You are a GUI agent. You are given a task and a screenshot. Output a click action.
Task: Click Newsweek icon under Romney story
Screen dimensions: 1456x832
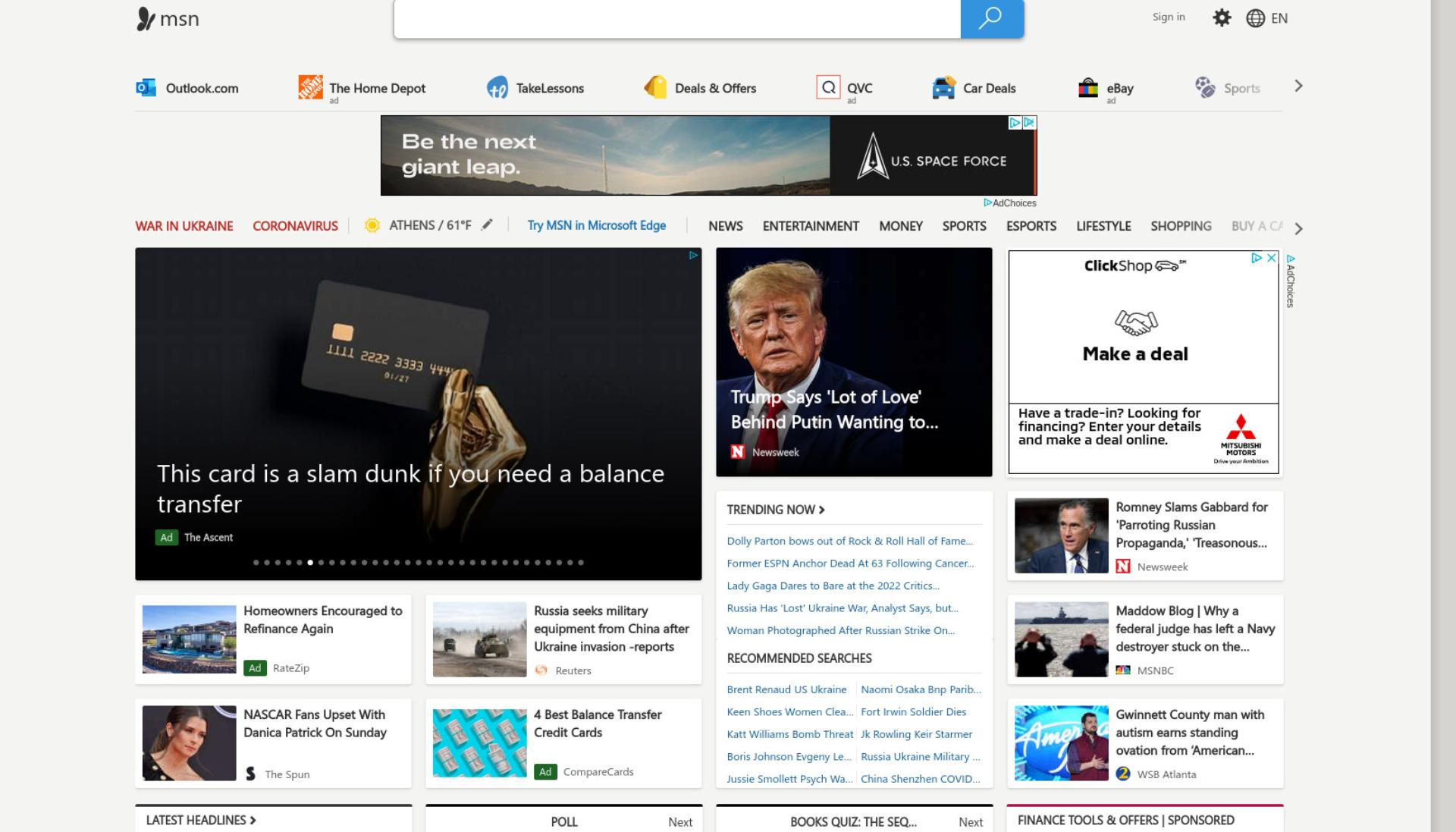pos(1123,567)
